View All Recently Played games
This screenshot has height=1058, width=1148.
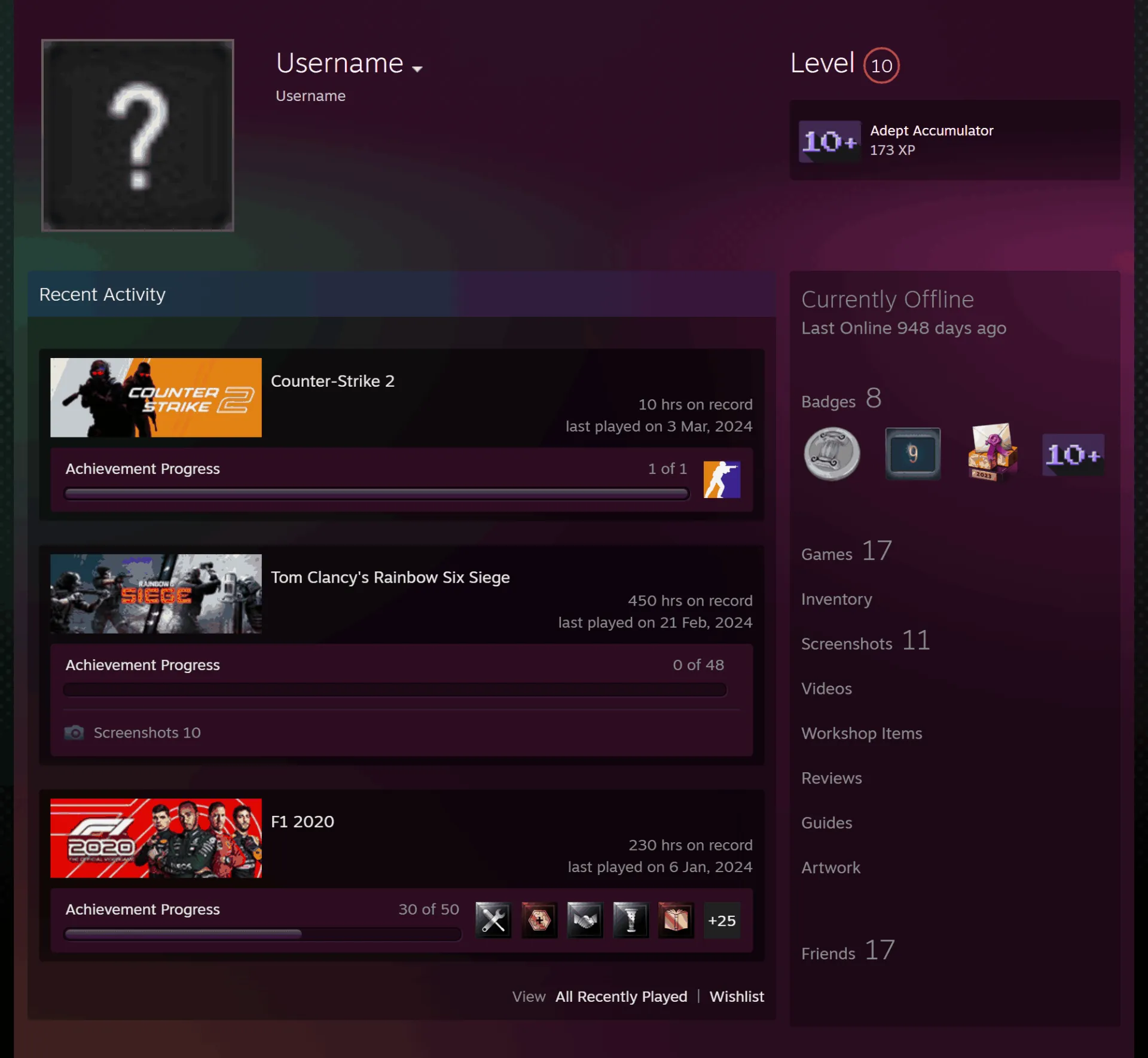(x=621, y=996)
